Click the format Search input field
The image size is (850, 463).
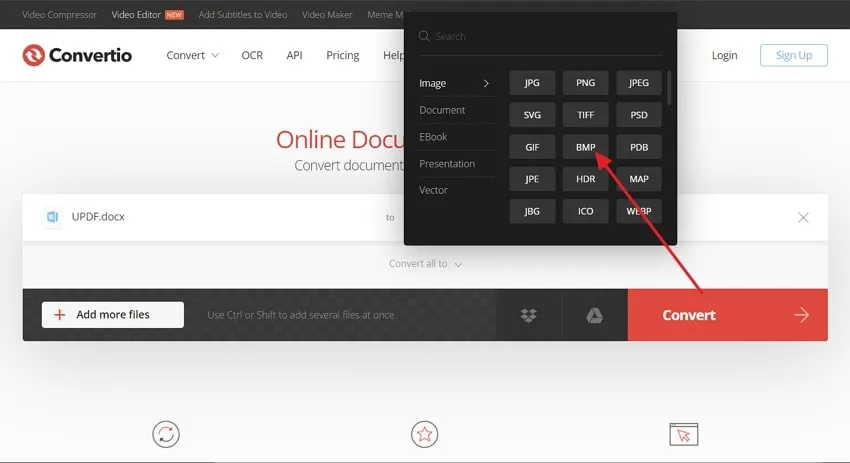pyautogui.click(x=548, y=36)
